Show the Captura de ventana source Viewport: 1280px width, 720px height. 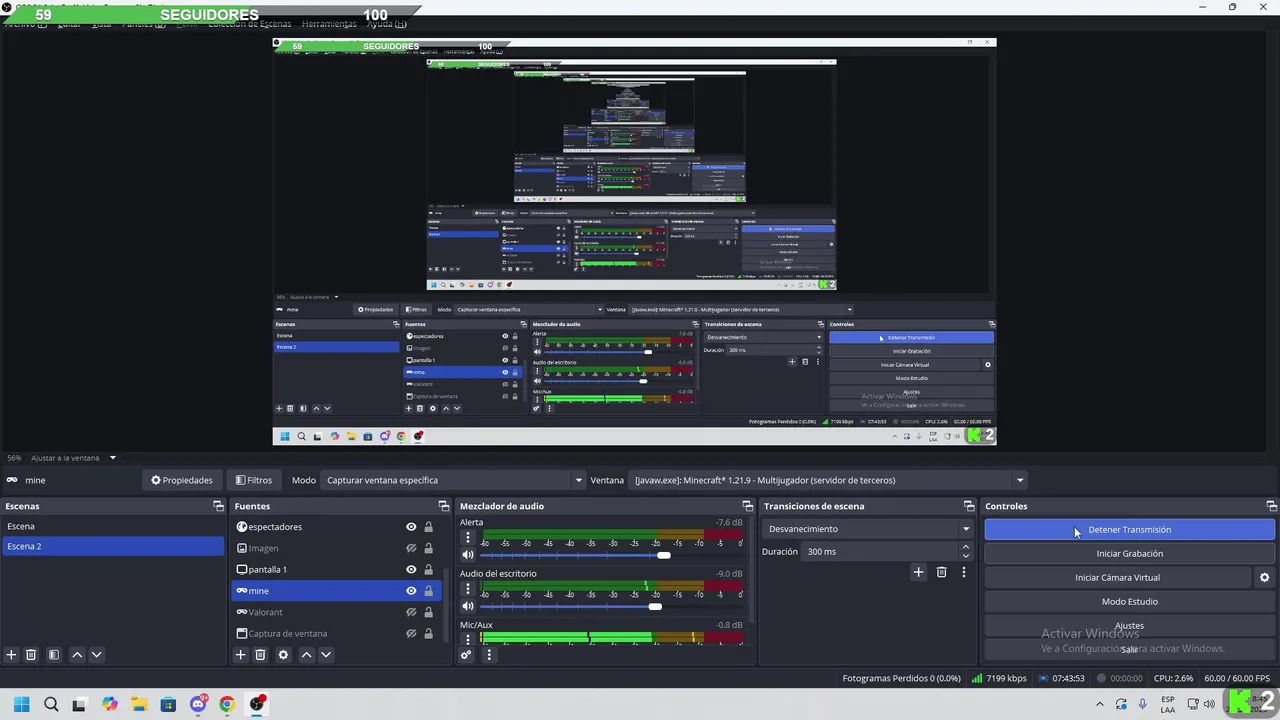[411, 633]
